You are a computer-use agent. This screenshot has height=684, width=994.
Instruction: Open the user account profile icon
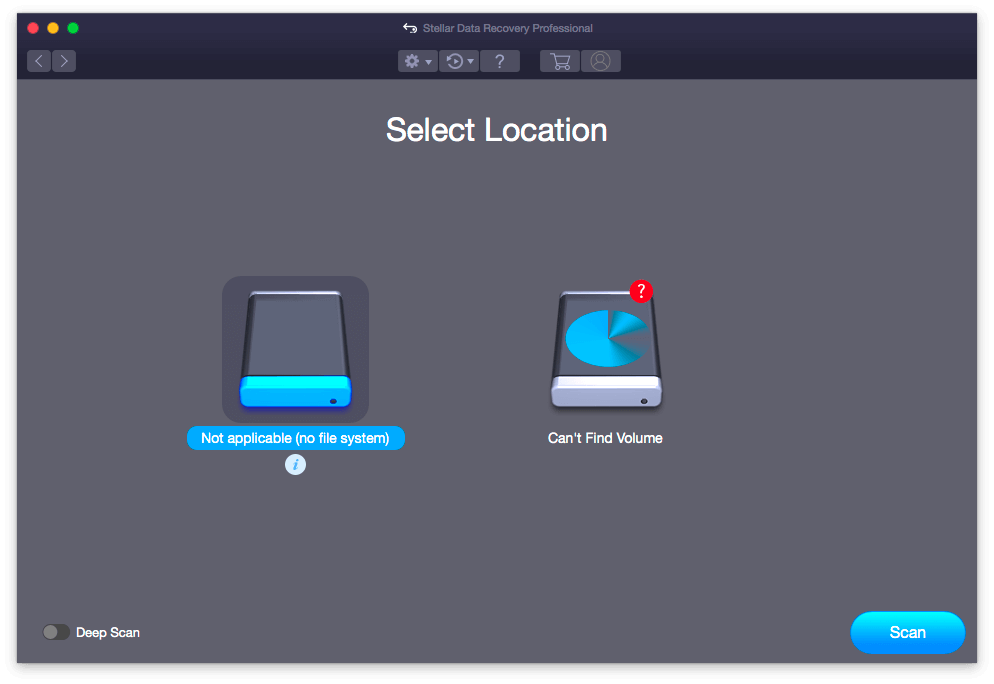tap(600, 61)
